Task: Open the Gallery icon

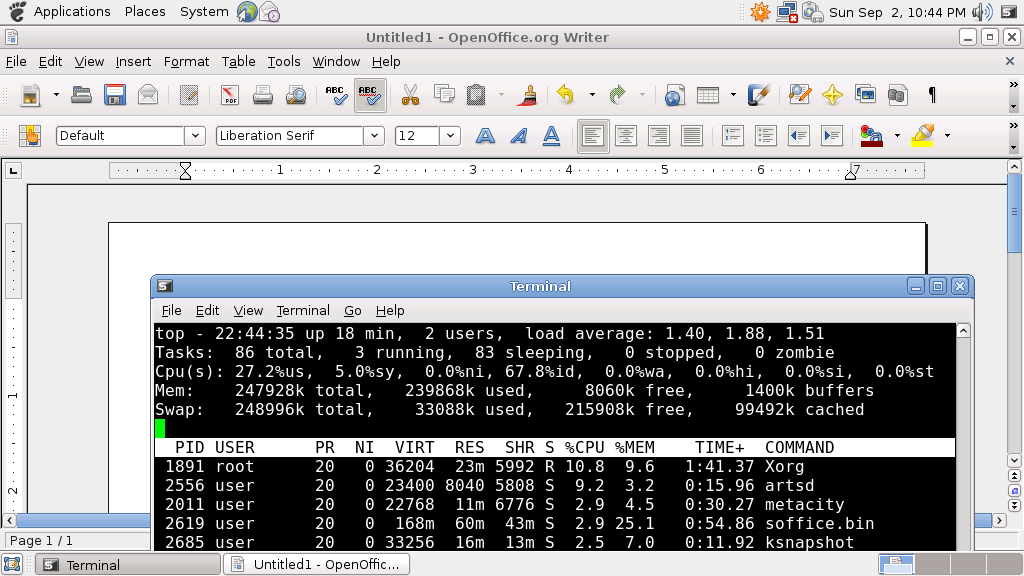Action: 865,95
